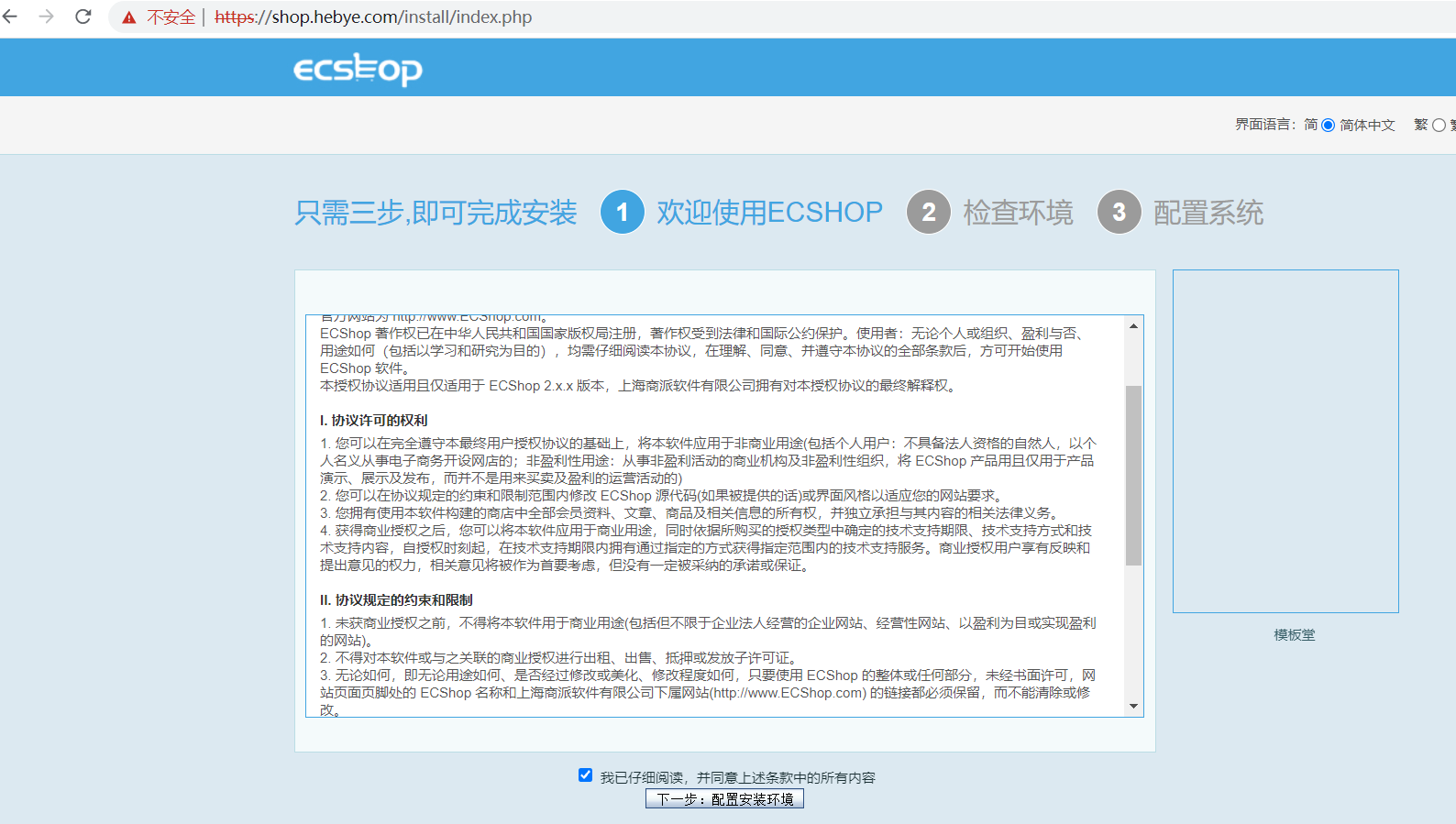Select the 繁 traditional Chinese radio button
This screenshot has height=824, width=1456.
tap(1439, 125)
